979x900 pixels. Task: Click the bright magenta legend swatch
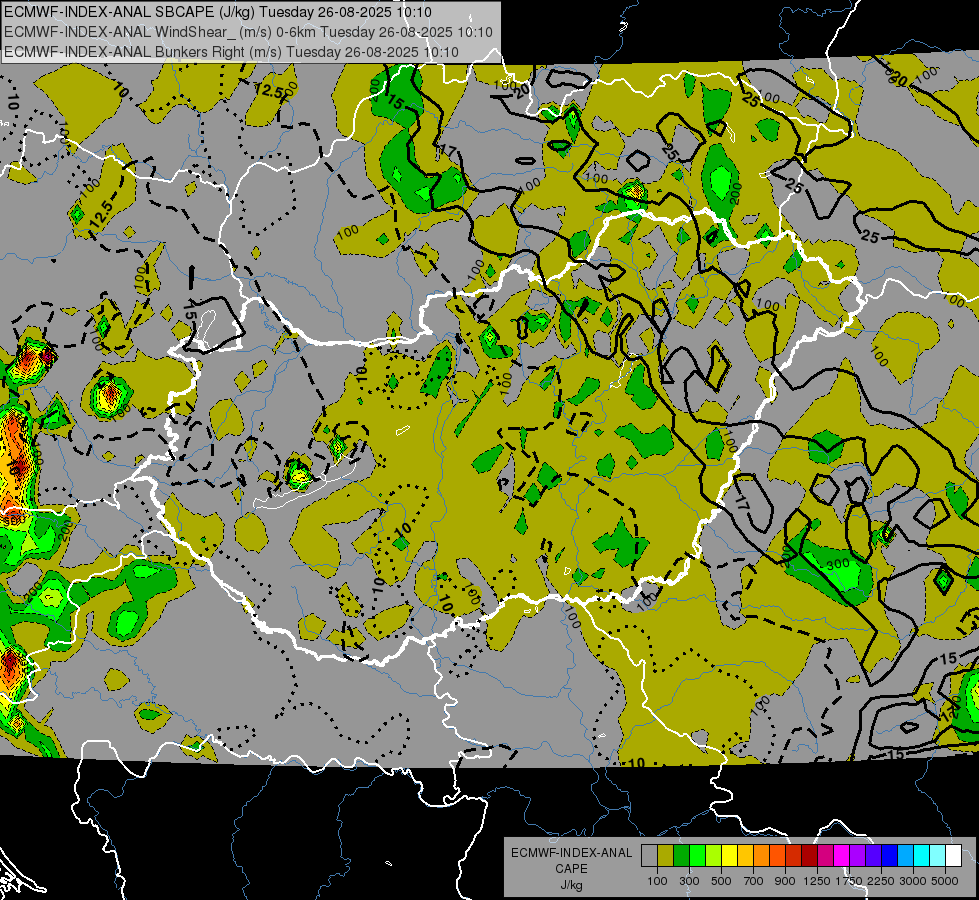(841, 856)
